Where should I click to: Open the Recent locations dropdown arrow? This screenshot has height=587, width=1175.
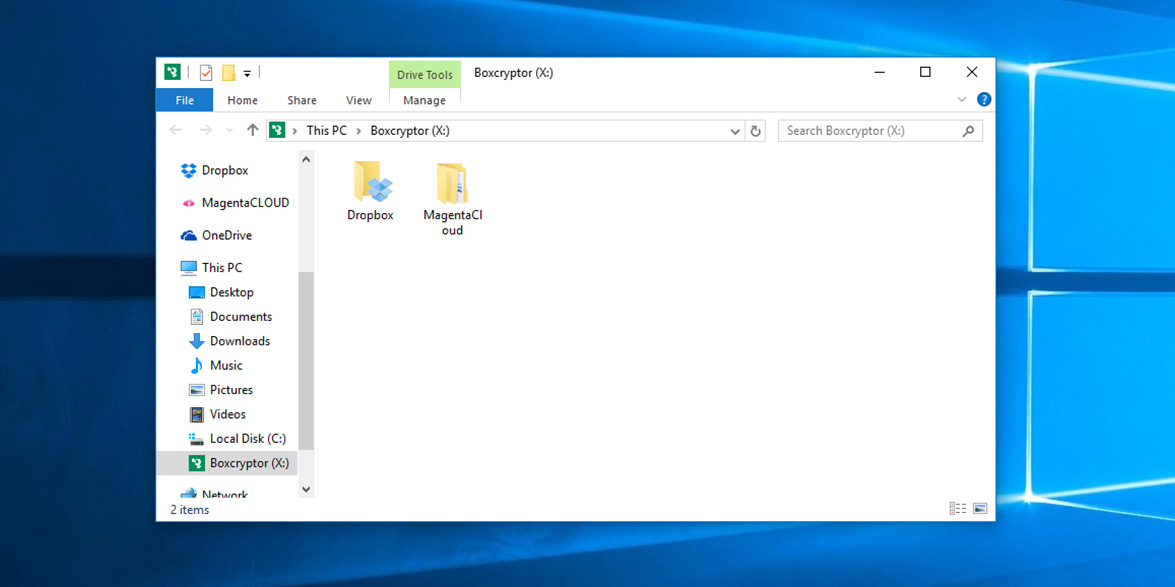tap(229, 130)
